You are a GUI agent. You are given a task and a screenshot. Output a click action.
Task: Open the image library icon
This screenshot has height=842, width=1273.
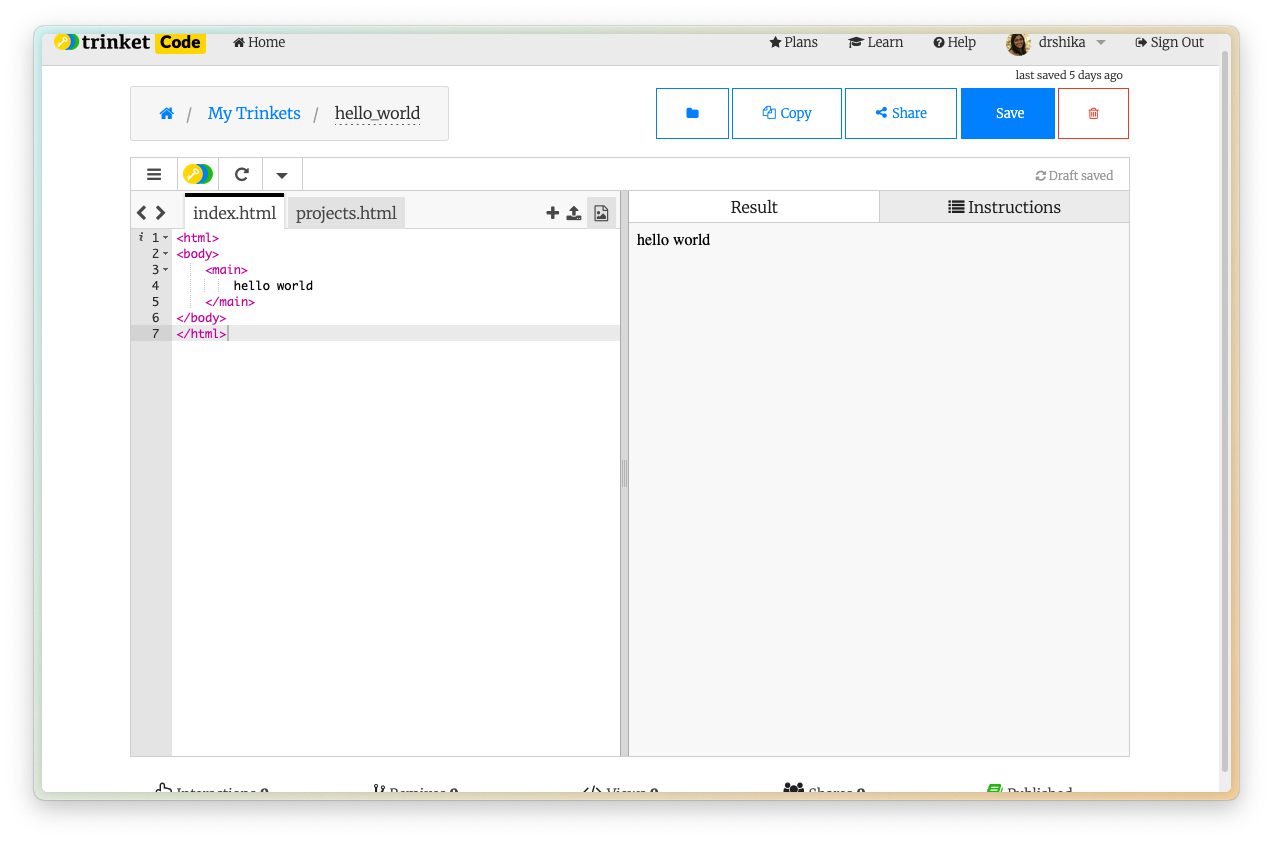(x=601, y=213)
